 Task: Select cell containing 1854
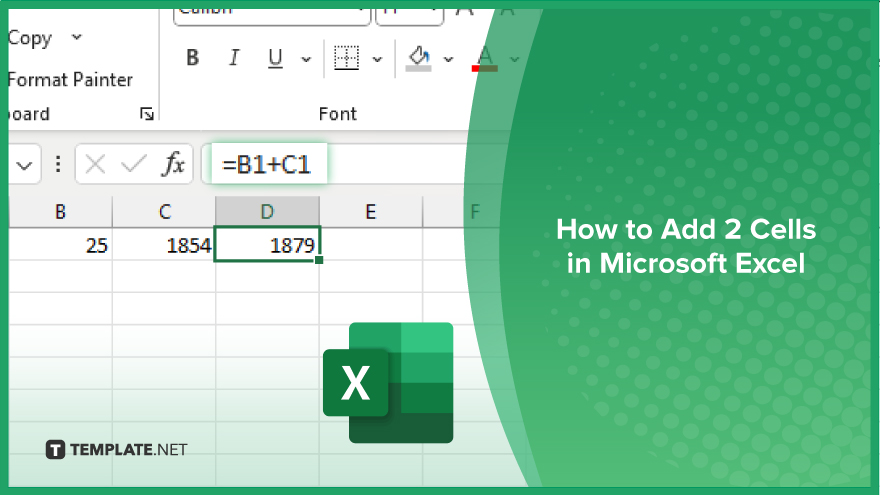[x=164, y=245]
